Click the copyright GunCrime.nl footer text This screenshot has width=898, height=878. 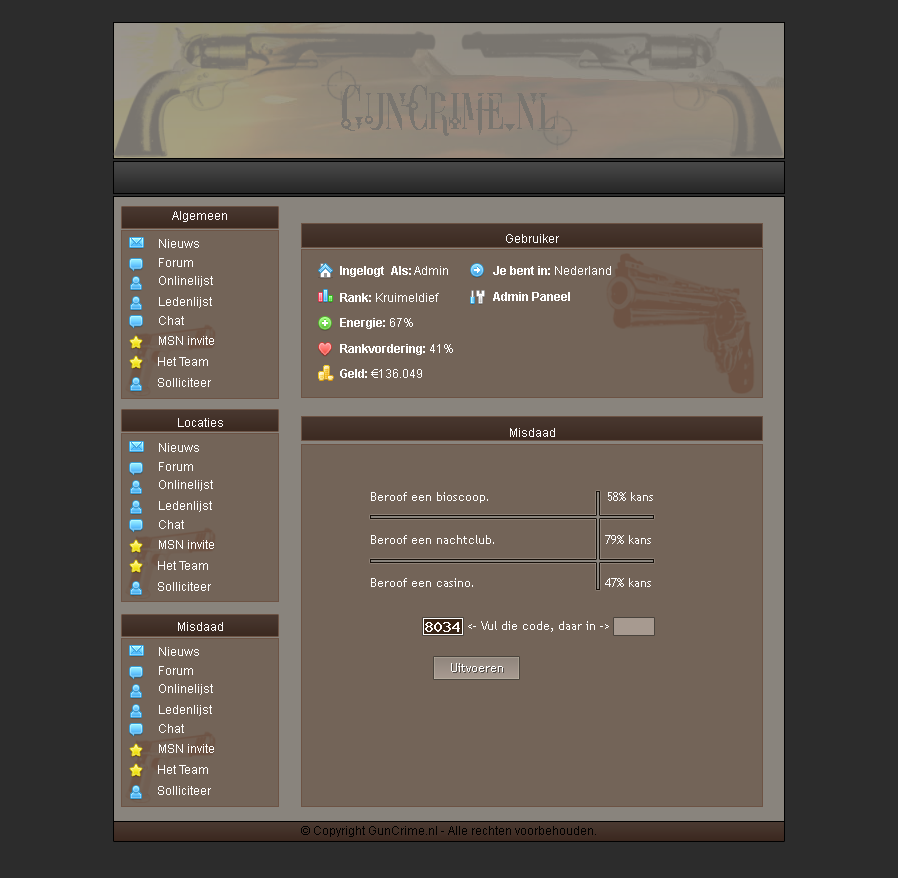448,831
